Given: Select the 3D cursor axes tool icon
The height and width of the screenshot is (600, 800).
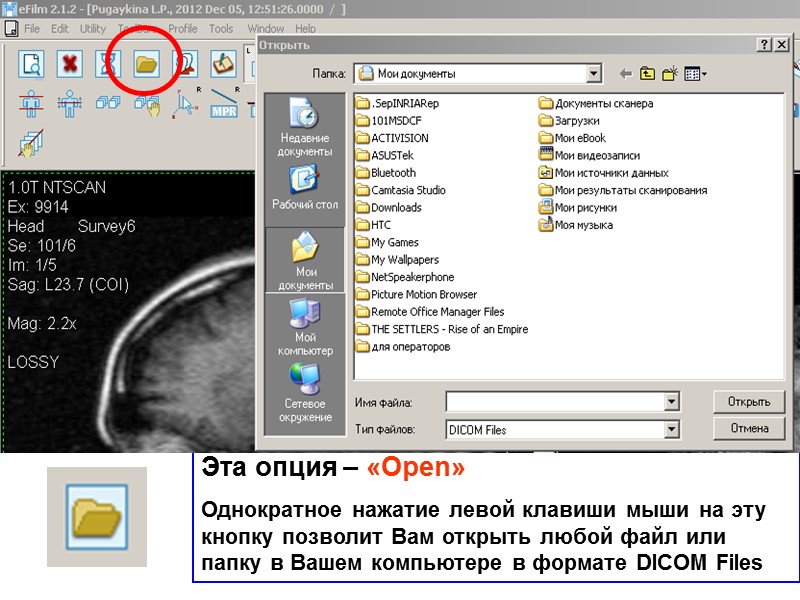Looking at the screenshot, I should pyautogui.click(x=185, y=104).
